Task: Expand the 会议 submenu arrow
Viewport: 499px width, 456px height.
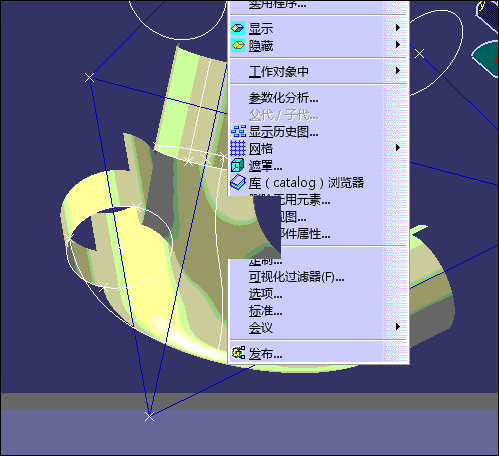Action: (x=398, y=327)
